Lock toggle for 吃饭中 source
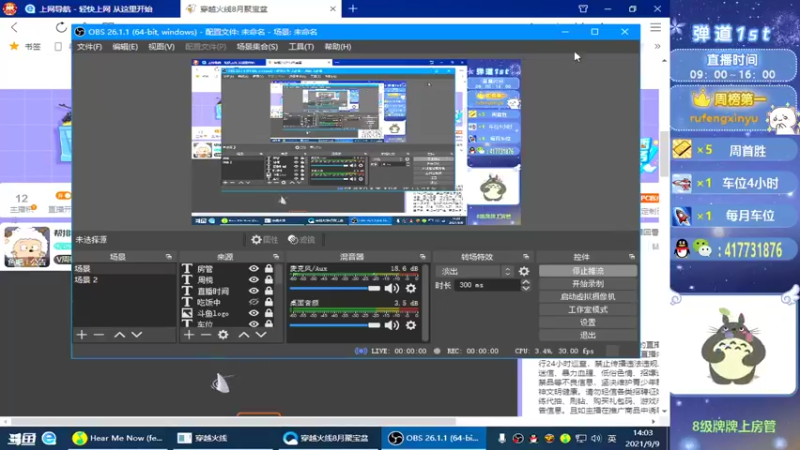 (x=268, y=302)
